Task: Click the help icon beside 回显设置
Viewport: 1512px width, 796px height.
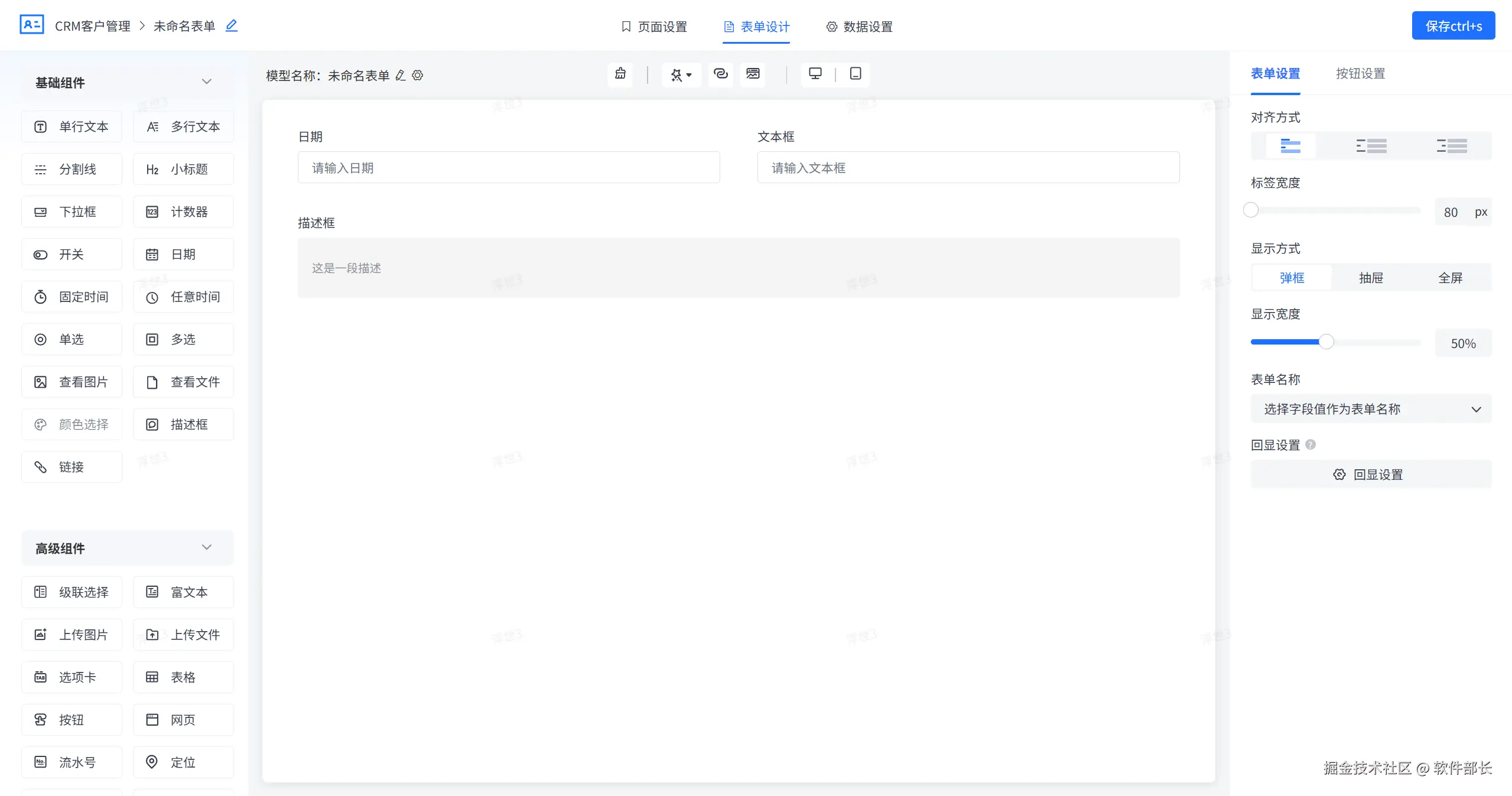Action: tap(1311, 444)
